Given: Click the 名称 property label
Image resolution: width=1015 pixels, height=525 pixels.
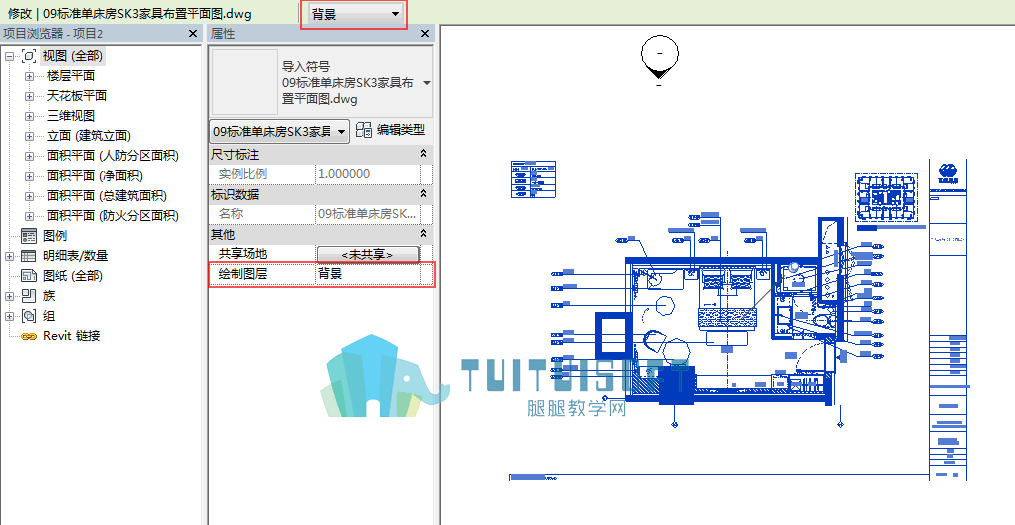Looking at the screenshot, I should [231, 214].
